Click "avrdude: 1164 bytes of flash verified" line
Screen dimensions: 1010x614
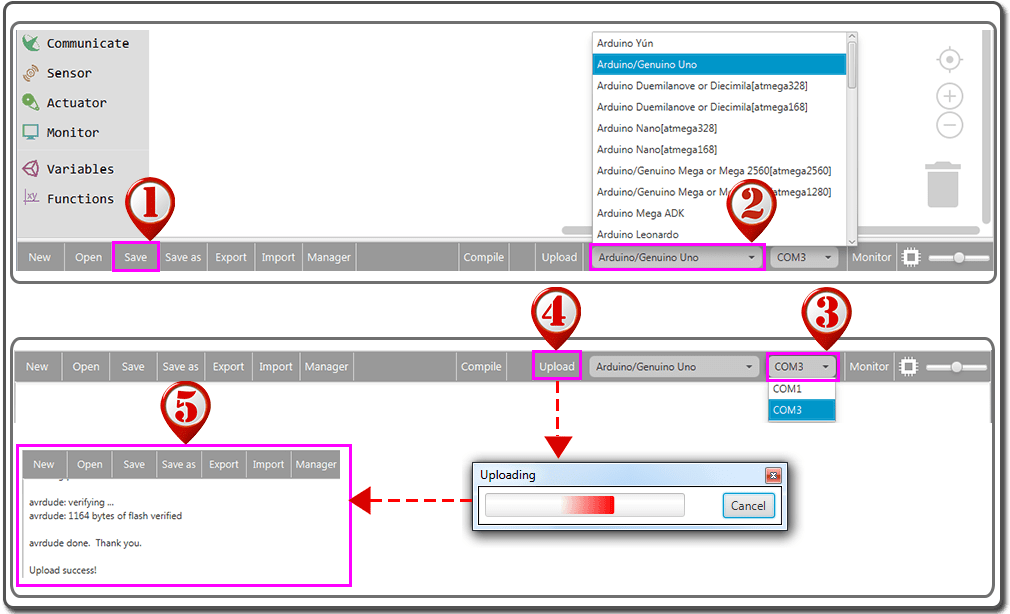[105, 515]
